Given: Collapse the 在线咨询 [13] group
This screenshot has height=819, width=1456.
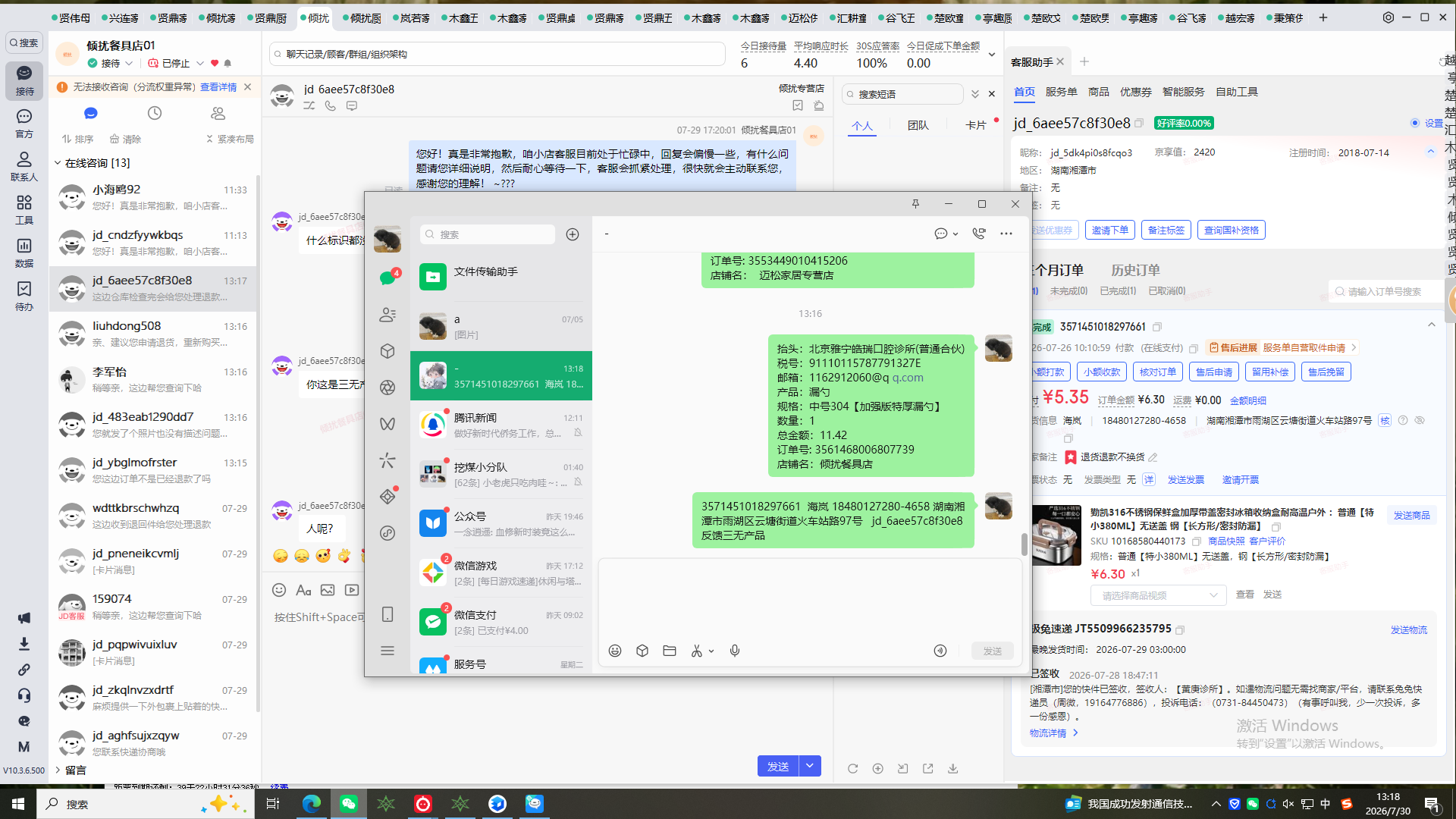Looking at the screenshot, I should coord(58,163).
